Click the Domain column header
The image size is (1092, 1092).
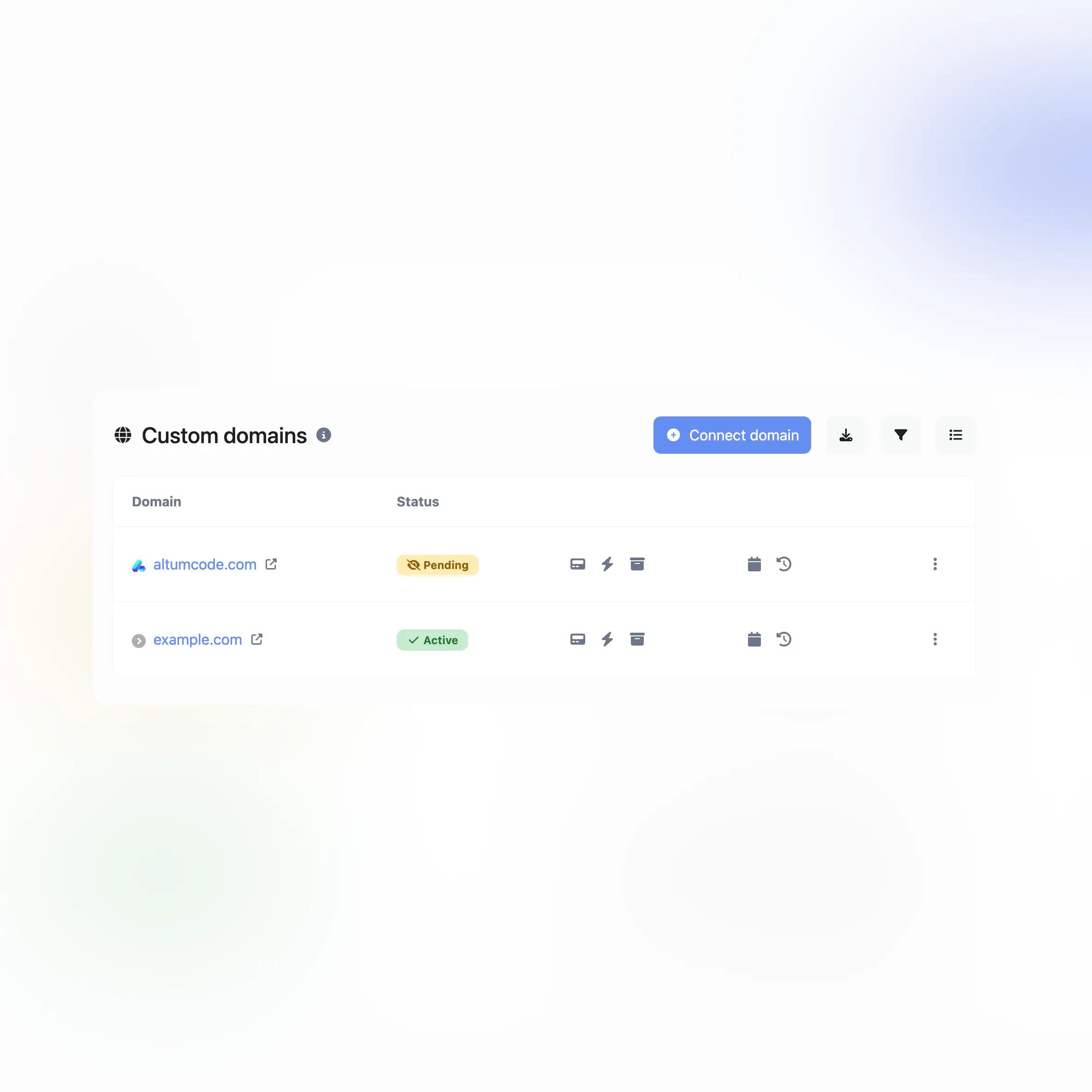coord(156,501)
